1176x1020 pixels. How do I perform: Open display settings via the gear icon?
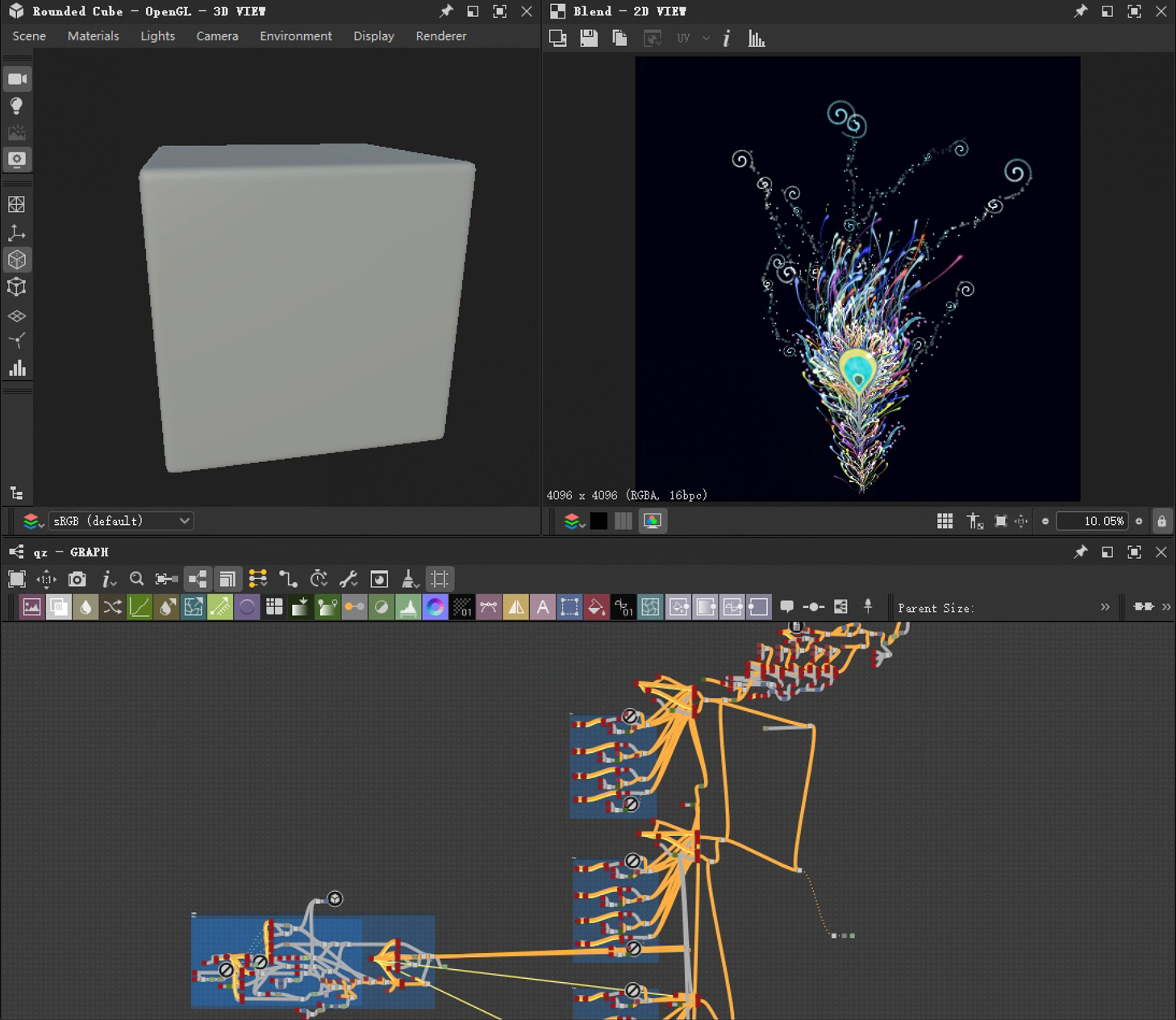click(x=17, y=159)
